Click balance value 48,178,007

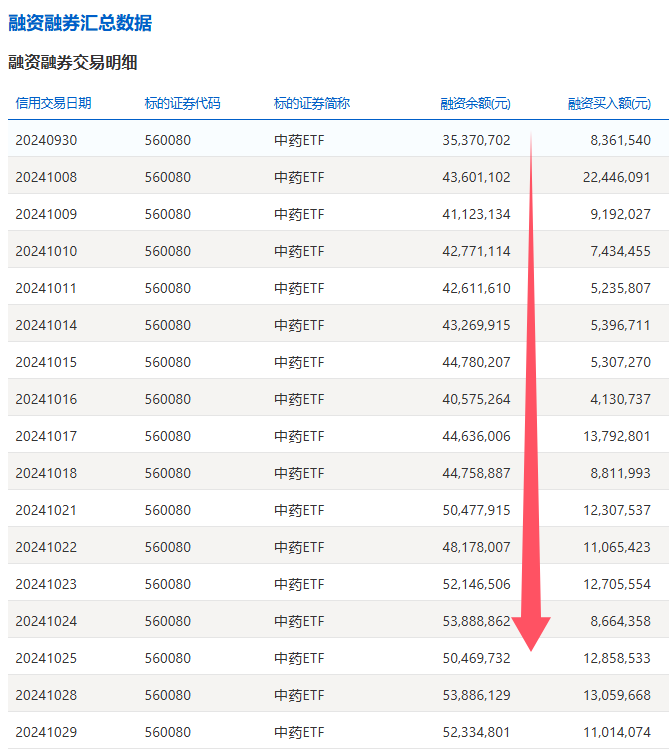476,547
